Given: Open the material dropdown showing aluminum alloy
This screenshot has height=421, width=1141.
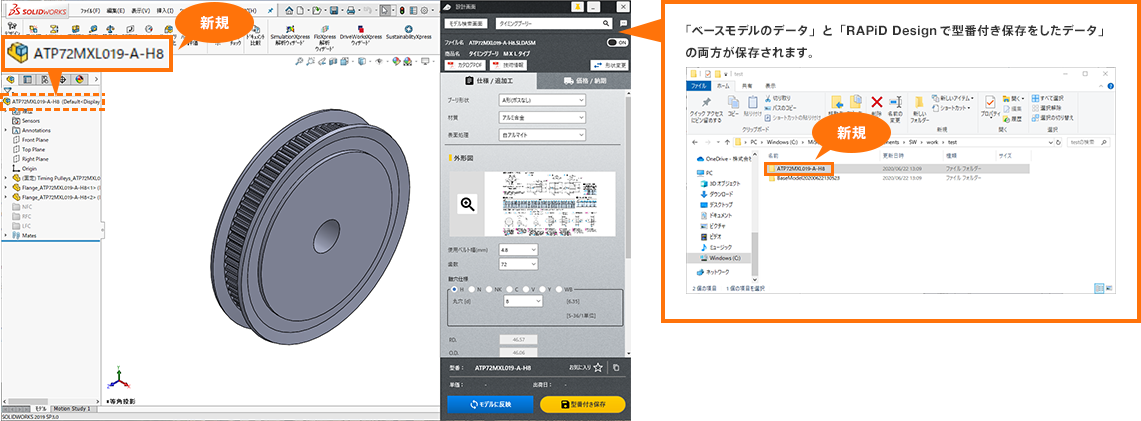Looking at the screenshot, I should [542, 116].
